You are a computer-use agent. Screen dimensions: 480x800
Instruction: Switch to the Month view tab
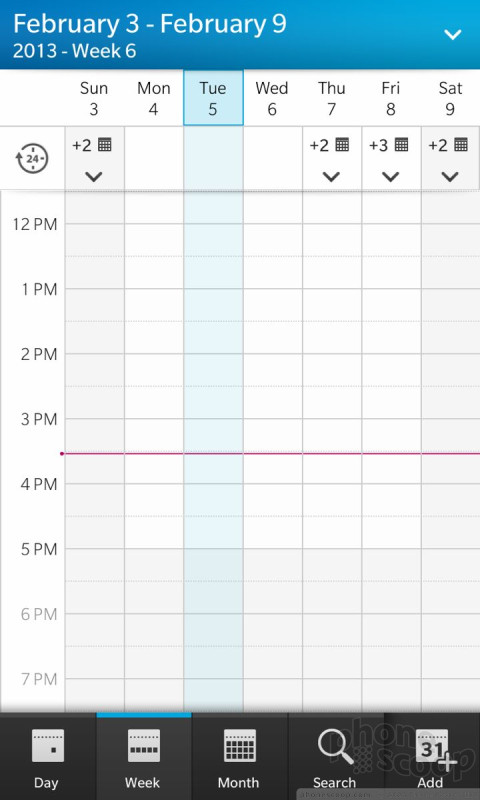[240, 758]
